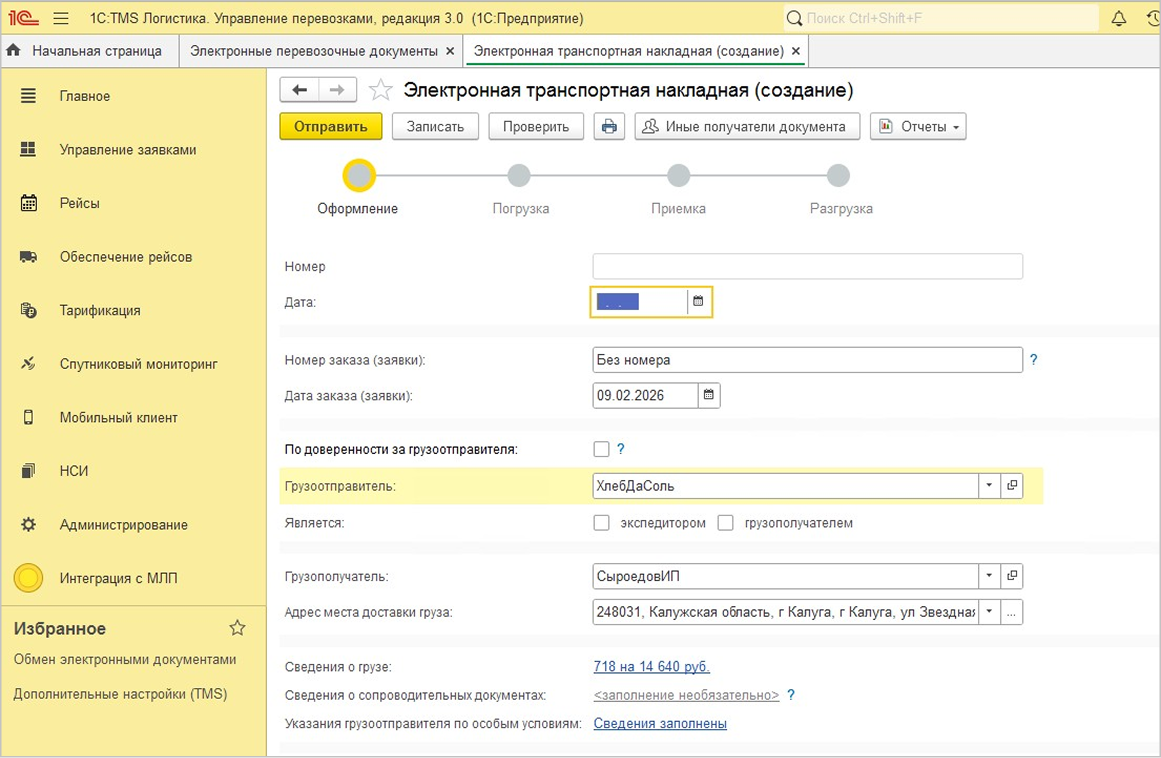Enable По доверенности за грузоотправителя checkbox
The width and height of the screenshot is (1161, 758).
click(601, 449)
